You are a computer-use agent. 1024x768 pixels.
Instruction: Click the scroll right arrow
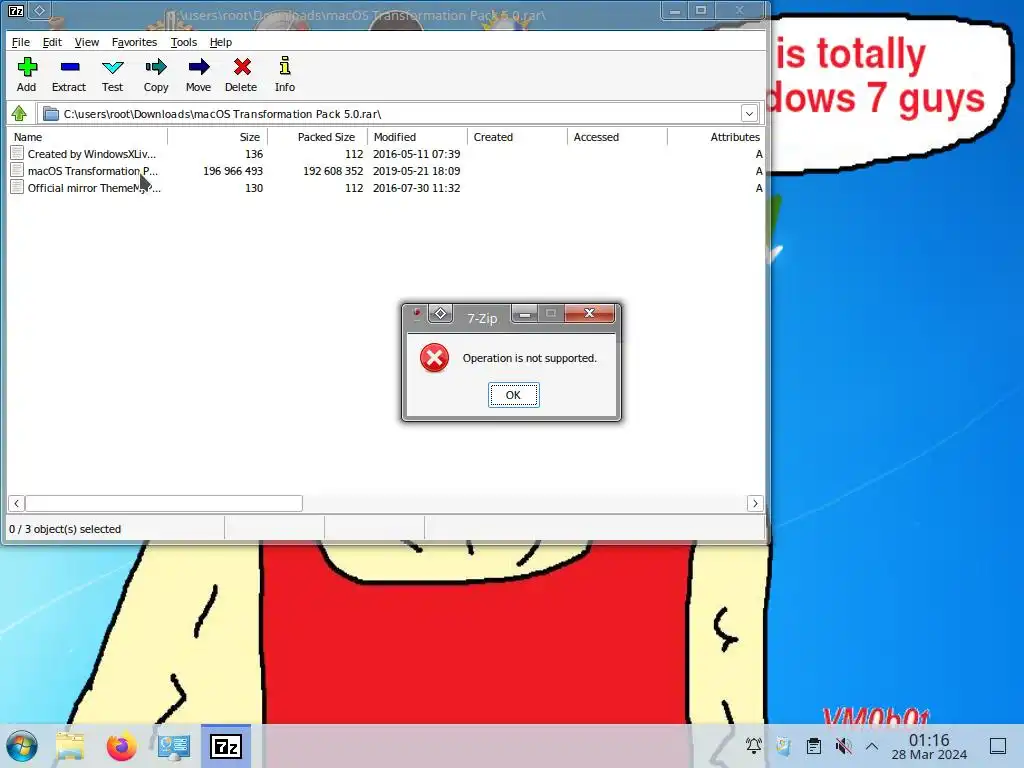click(756, 504)
